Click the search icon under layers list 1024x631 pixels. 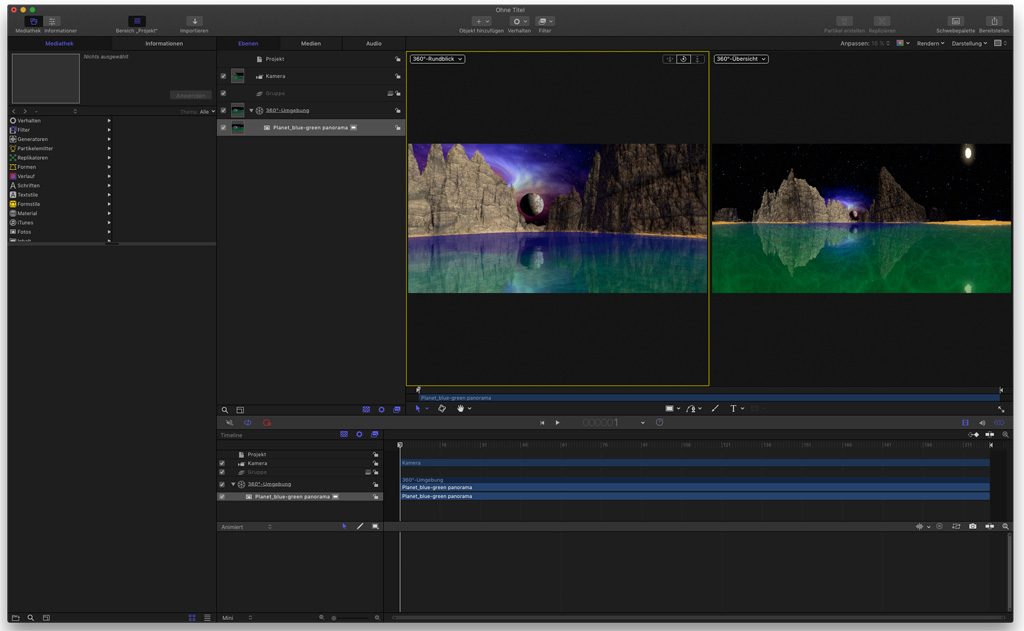[225, 410]
